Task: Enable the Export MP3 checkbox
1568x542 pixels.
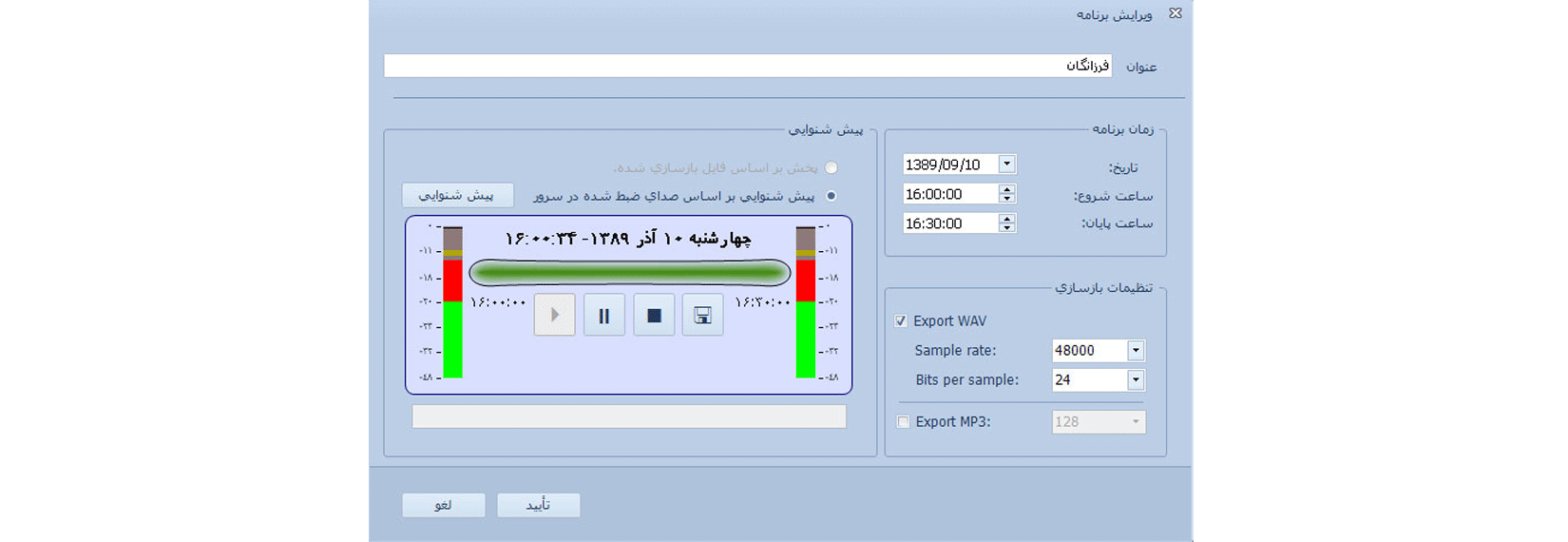Action: click(904, 422)
